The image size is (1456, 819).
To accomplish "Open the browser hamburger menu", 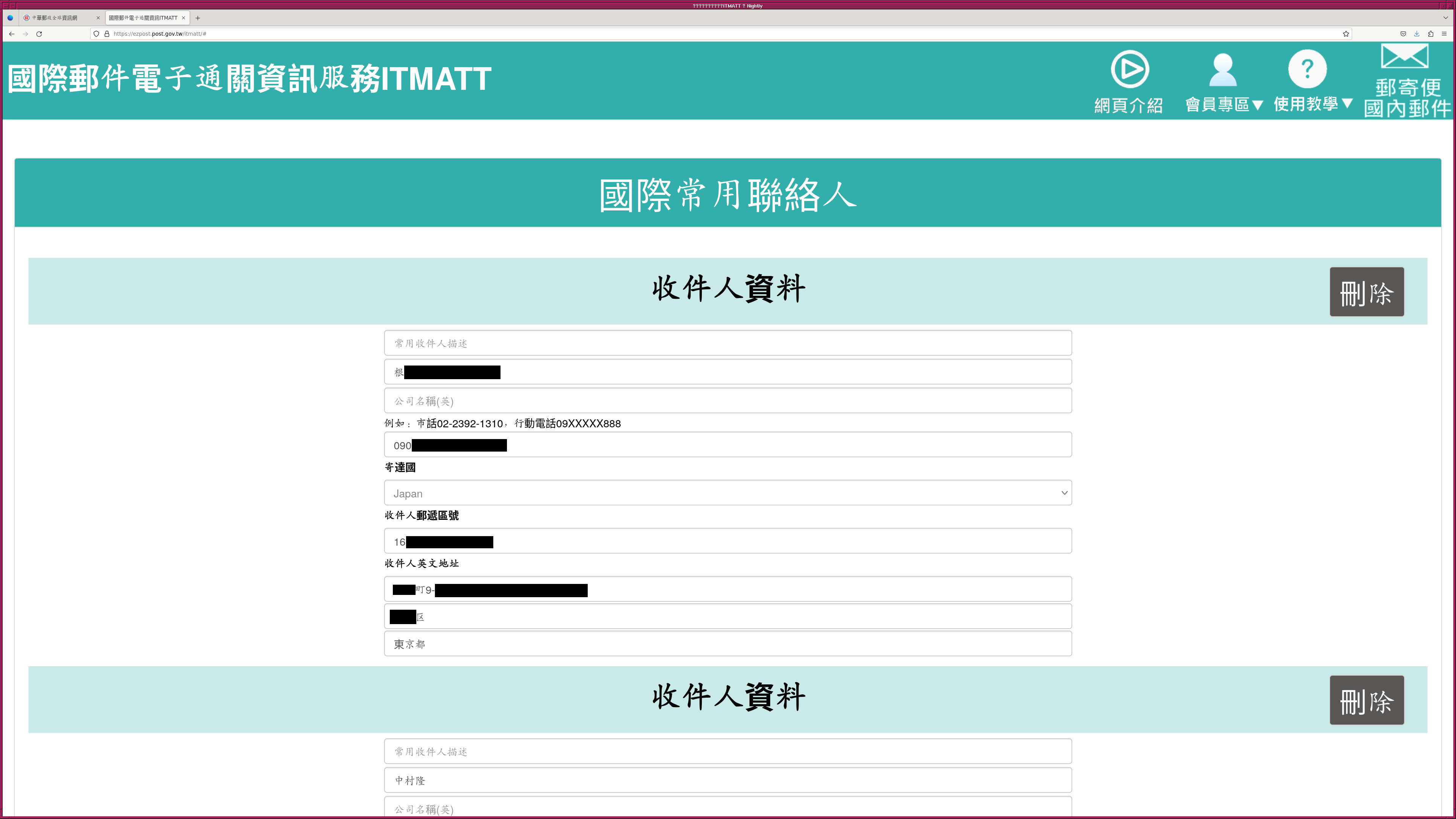I will (x=1444, y=34).
